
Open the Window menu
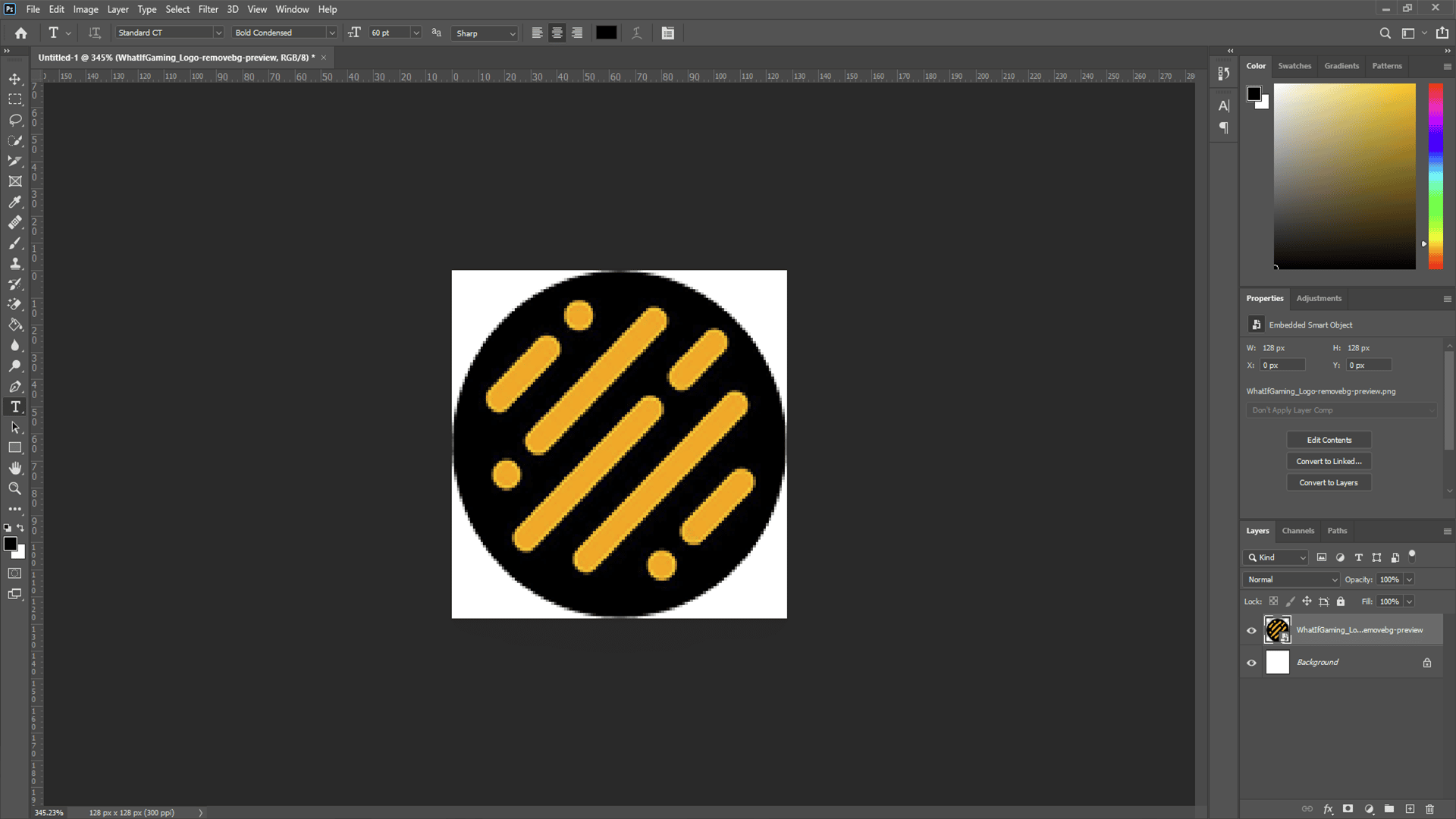tap(292, 9)
